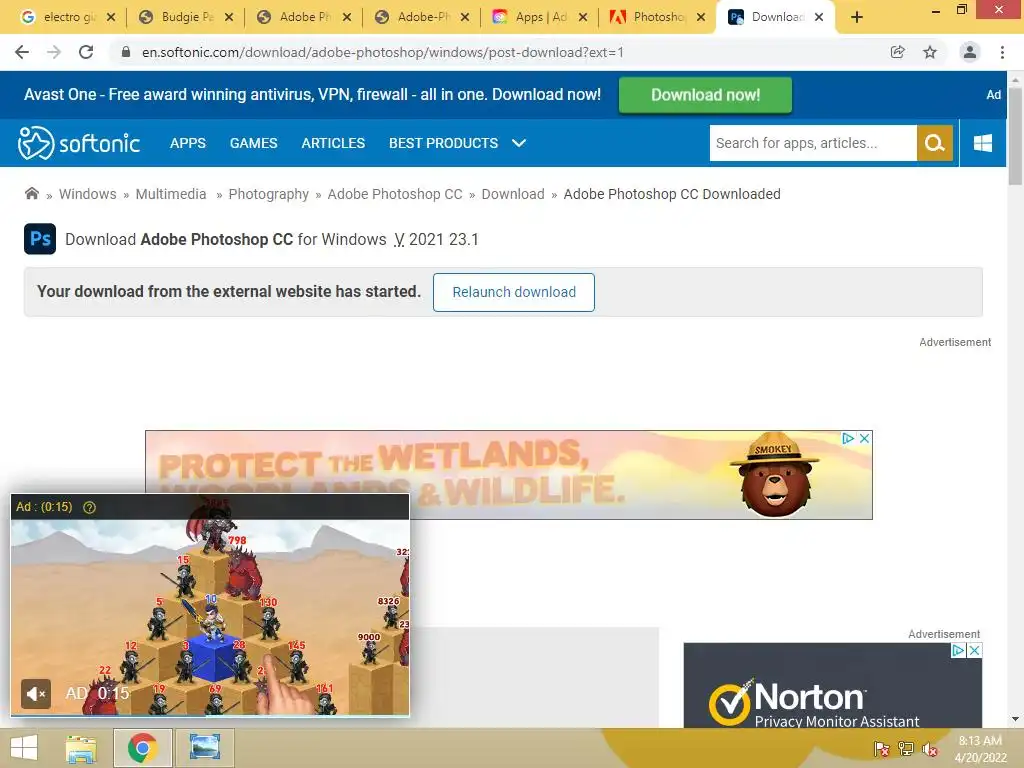
Task: Open the APPS menu
Action: point(188,143)
